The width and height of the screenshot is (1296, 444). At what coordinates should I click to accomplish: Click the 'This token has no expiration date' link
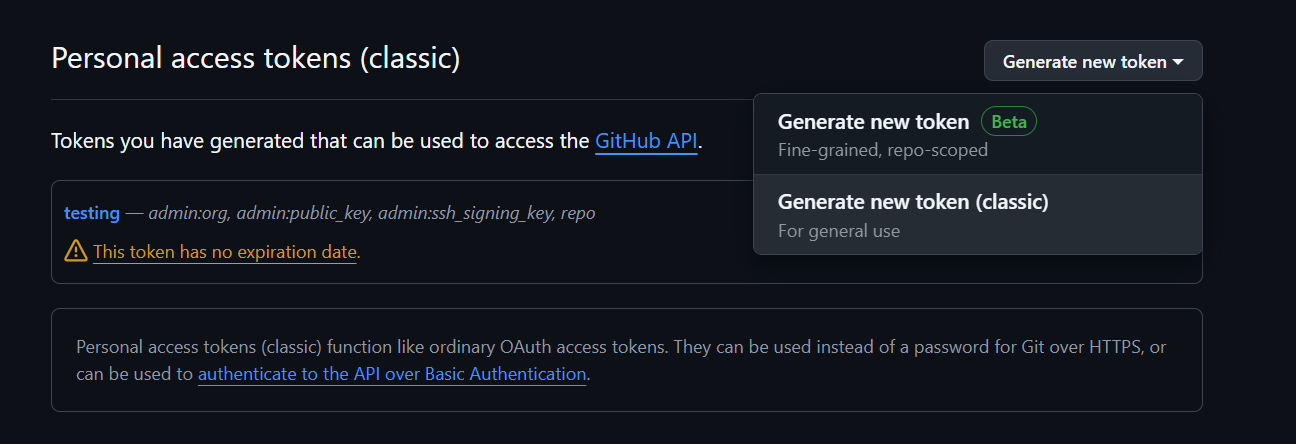click(x=225, y=253)
